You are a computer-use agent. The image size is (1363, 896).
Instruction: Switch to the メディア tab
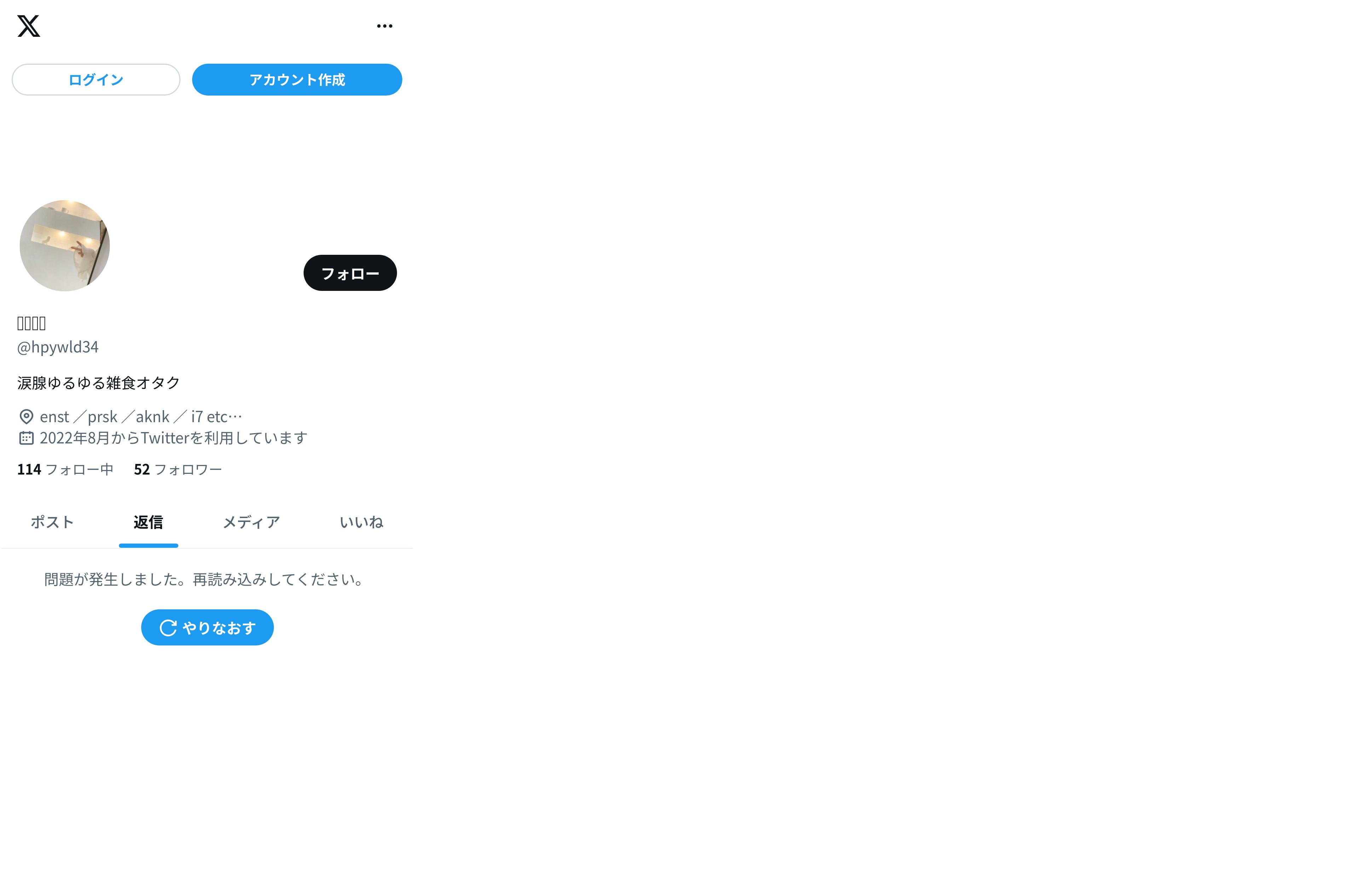(x=252, y=522)
